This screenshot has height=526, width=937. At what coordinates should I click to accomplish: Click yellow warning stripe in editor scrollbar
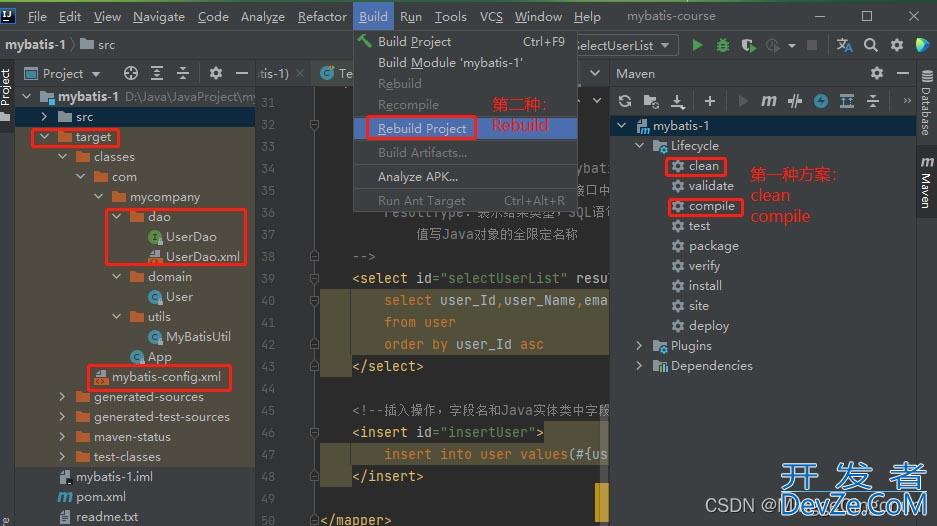click(x=602, y=501)
